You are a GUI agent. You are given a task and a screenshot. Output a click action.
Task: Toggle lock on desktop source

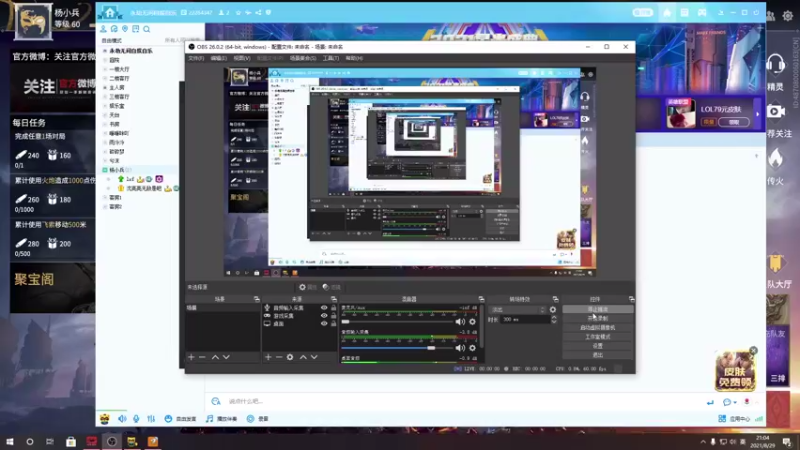click(x=334, y=323)
